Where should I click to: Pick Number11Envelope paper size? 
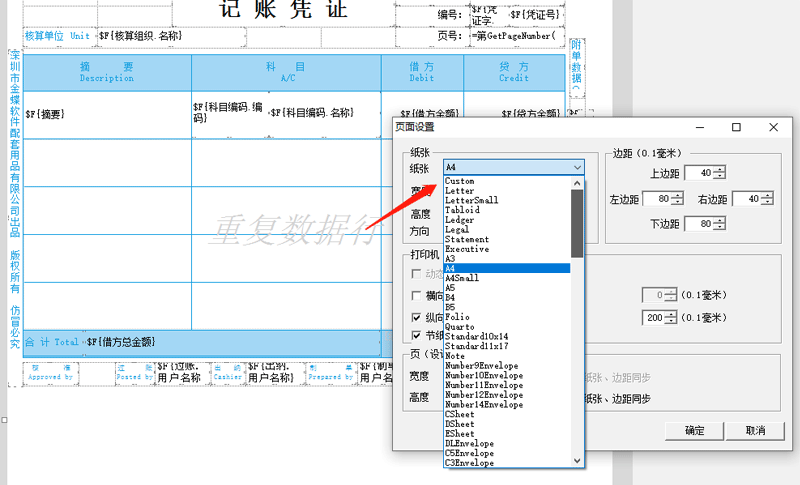coord(507,385)
